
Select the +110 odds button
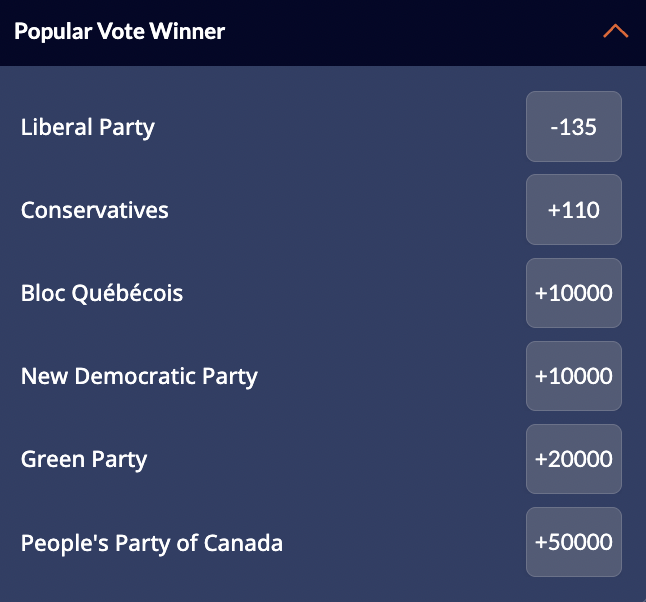(574, 210)
